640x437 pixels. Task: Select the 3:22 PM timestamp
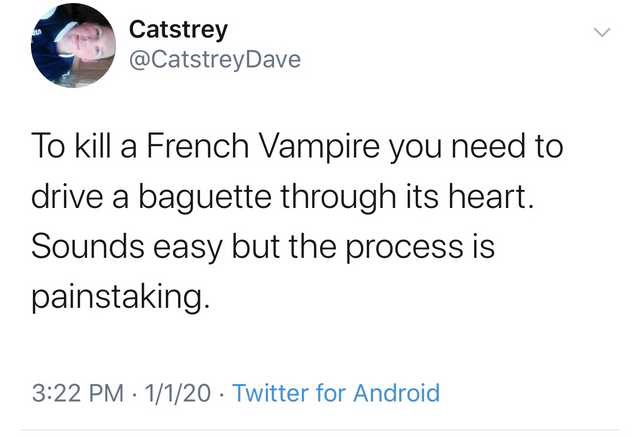[78, 393]
